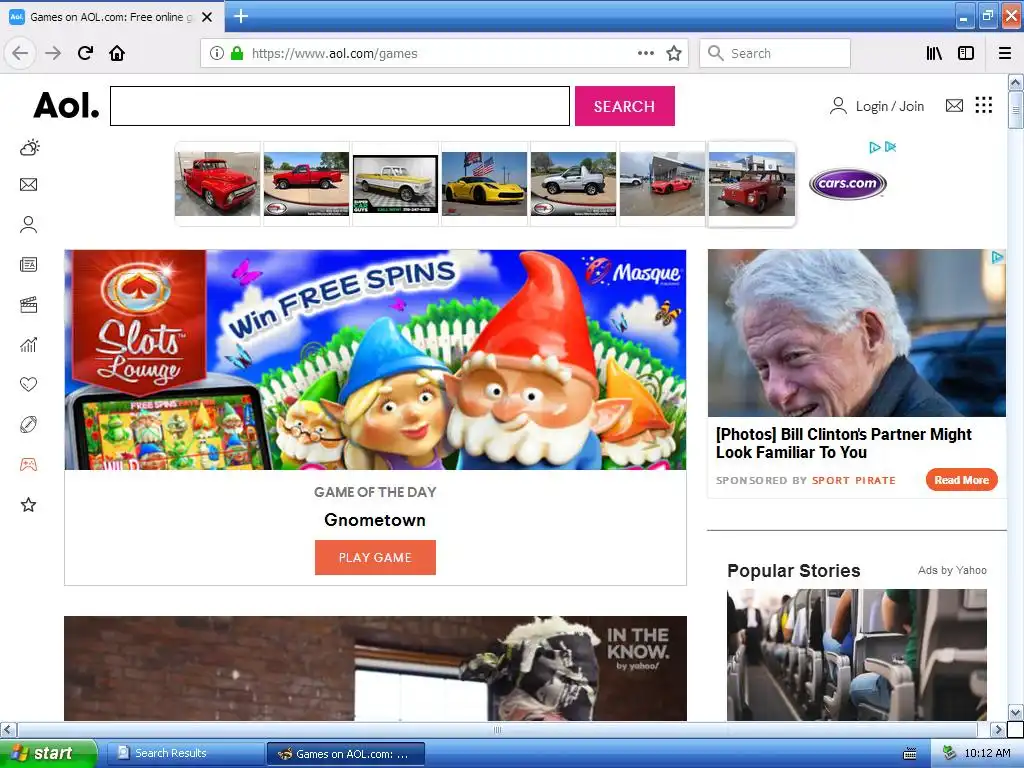
Task: Click the keyboard icon in taskbar
Action: click(x=910, y=754)
